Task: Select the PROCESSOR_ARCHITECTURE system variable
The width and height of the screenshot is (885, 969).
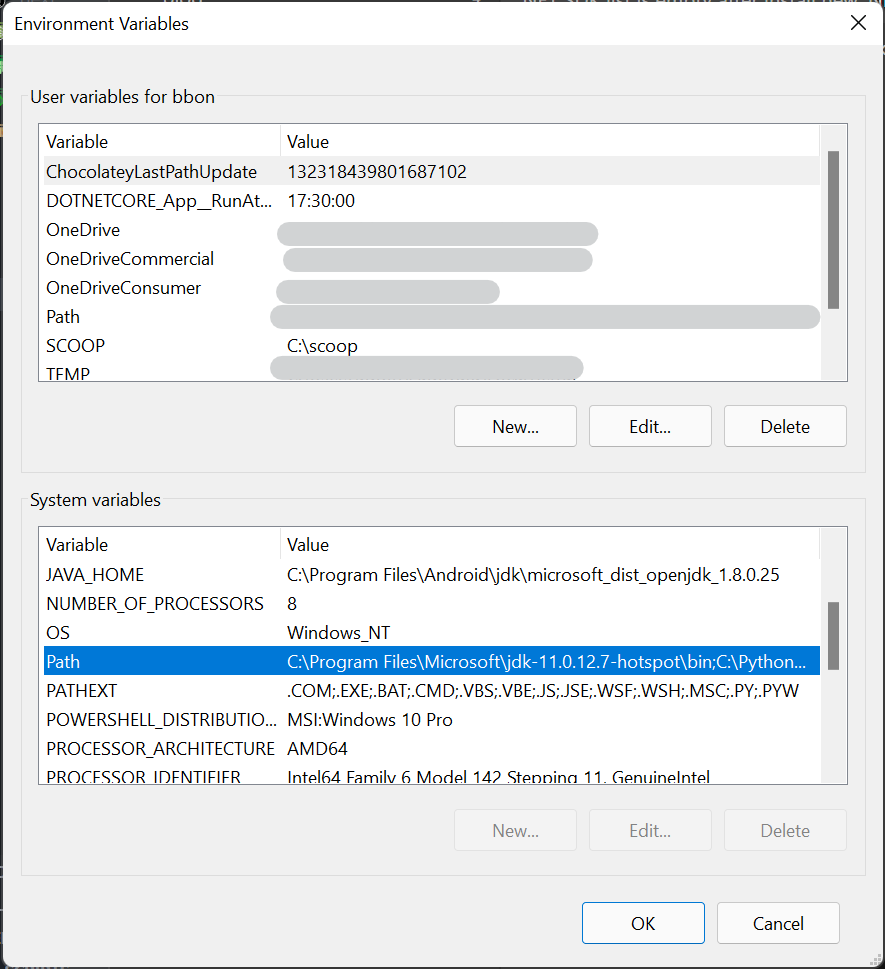Action: [x=160, y=748]
